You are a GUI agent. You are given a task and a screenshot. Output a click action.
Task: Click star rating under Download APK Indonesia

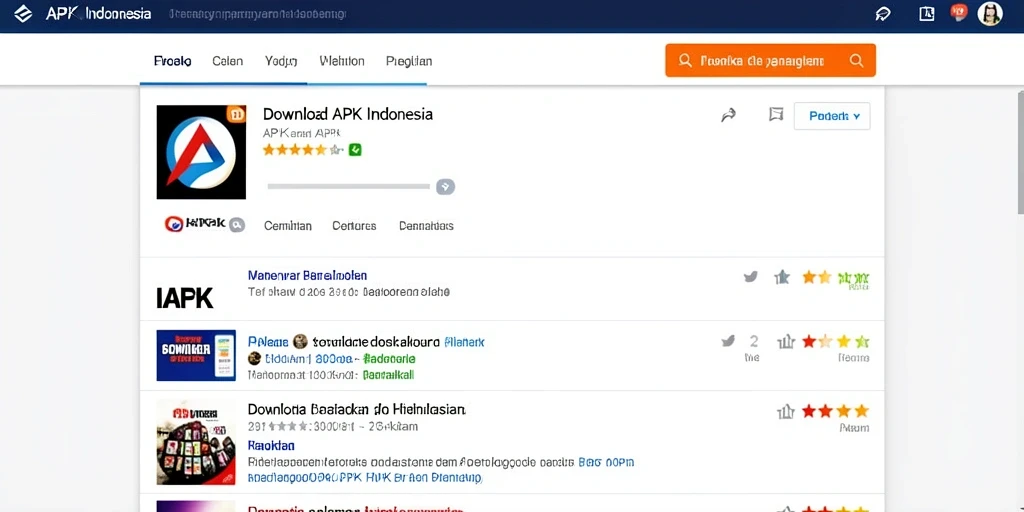point(303,150)
